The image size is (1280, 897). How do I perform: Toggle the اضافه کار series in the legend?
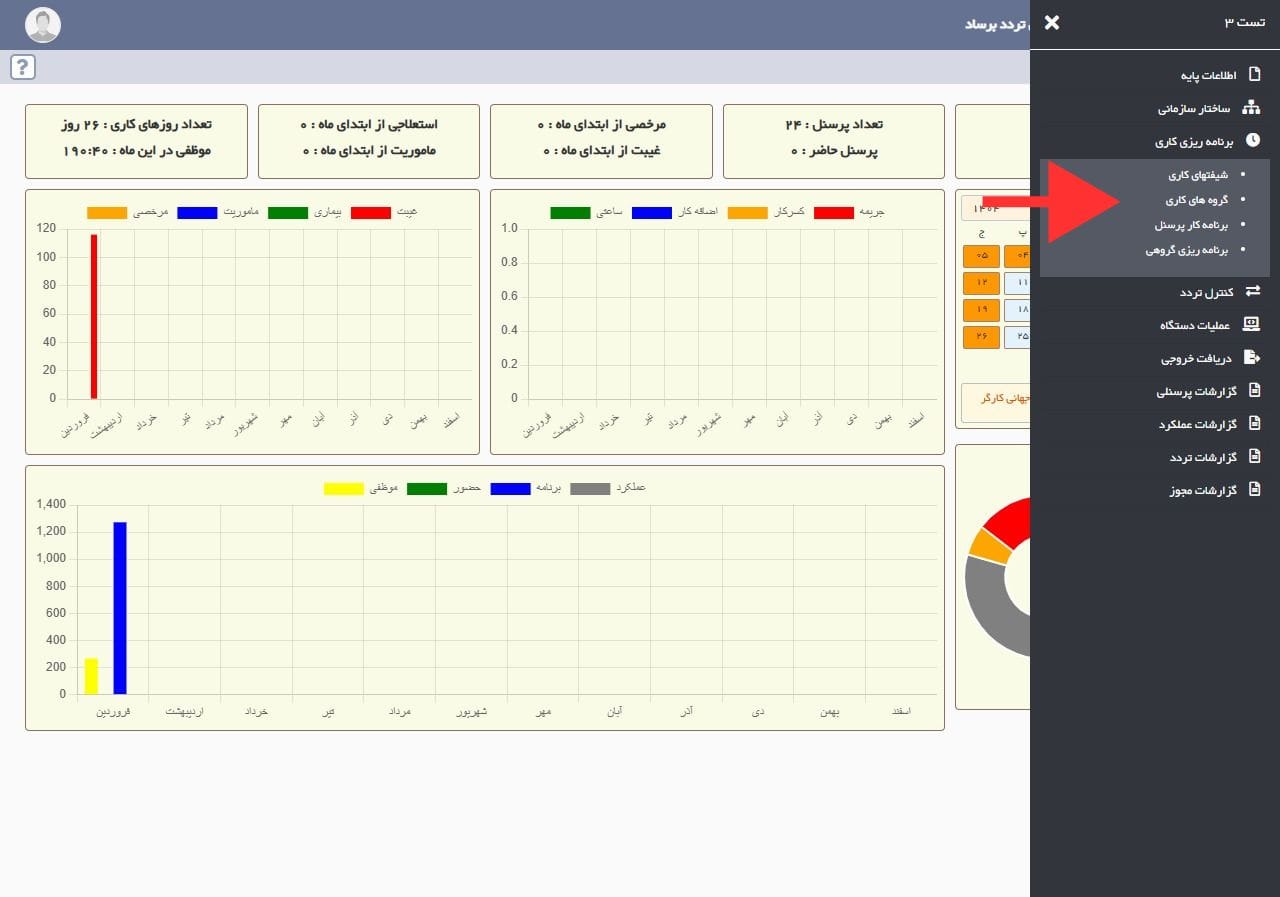coord(651,213)
